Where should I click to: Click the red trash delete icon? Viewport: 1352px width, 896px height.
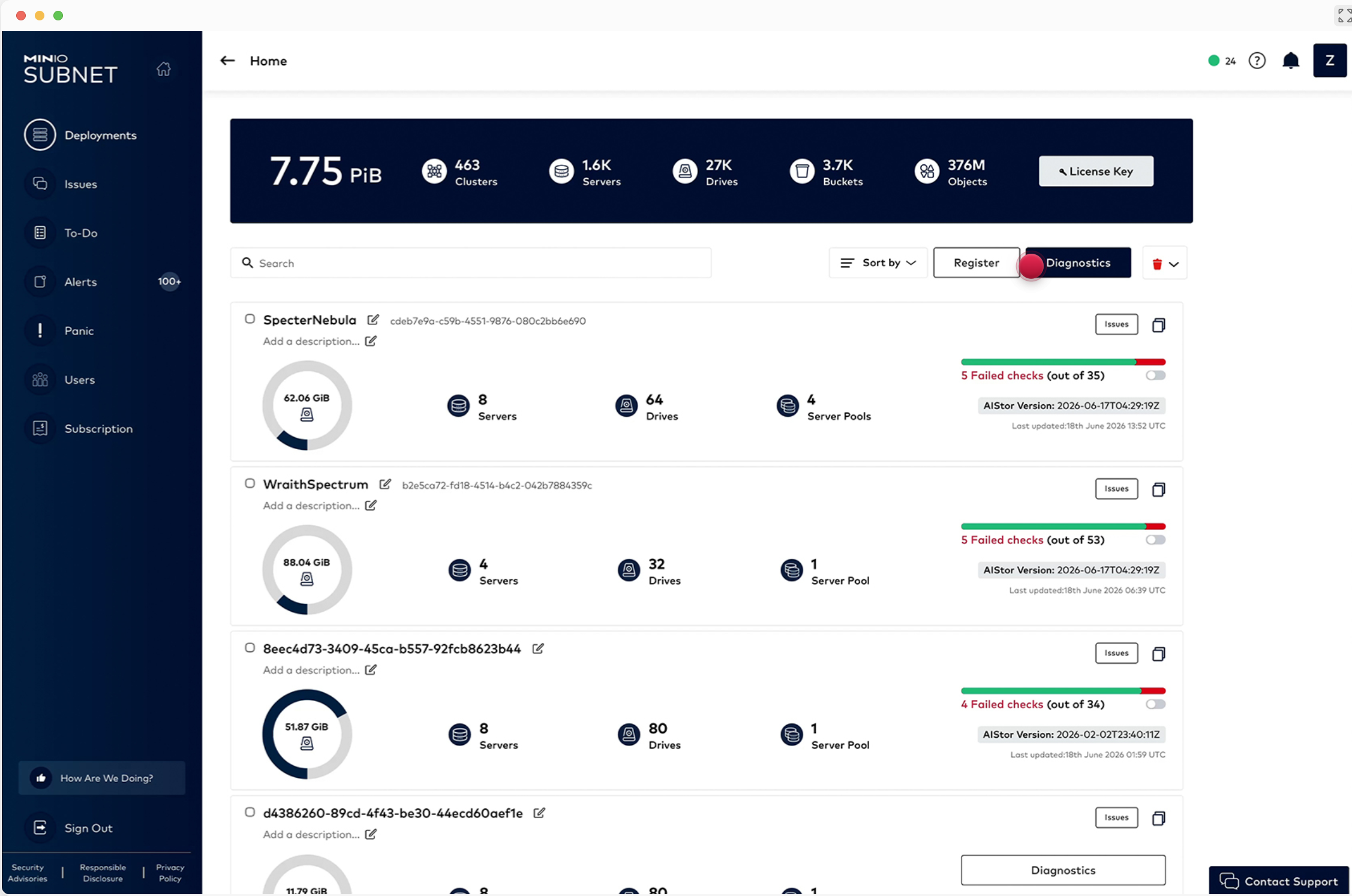click(x=1157, y=264)
